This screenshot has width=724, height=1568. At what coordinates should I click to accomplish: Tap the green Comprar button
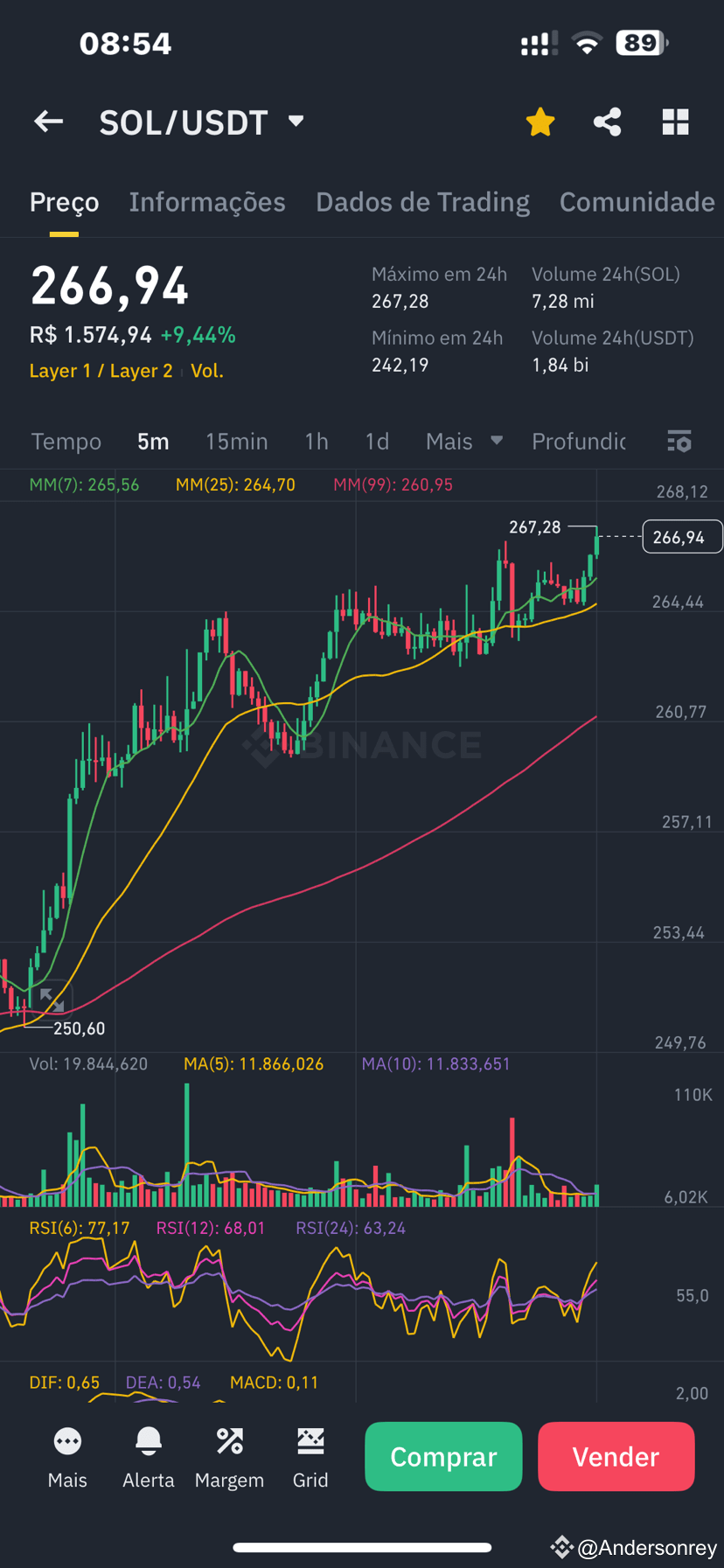click(443, 1456)
